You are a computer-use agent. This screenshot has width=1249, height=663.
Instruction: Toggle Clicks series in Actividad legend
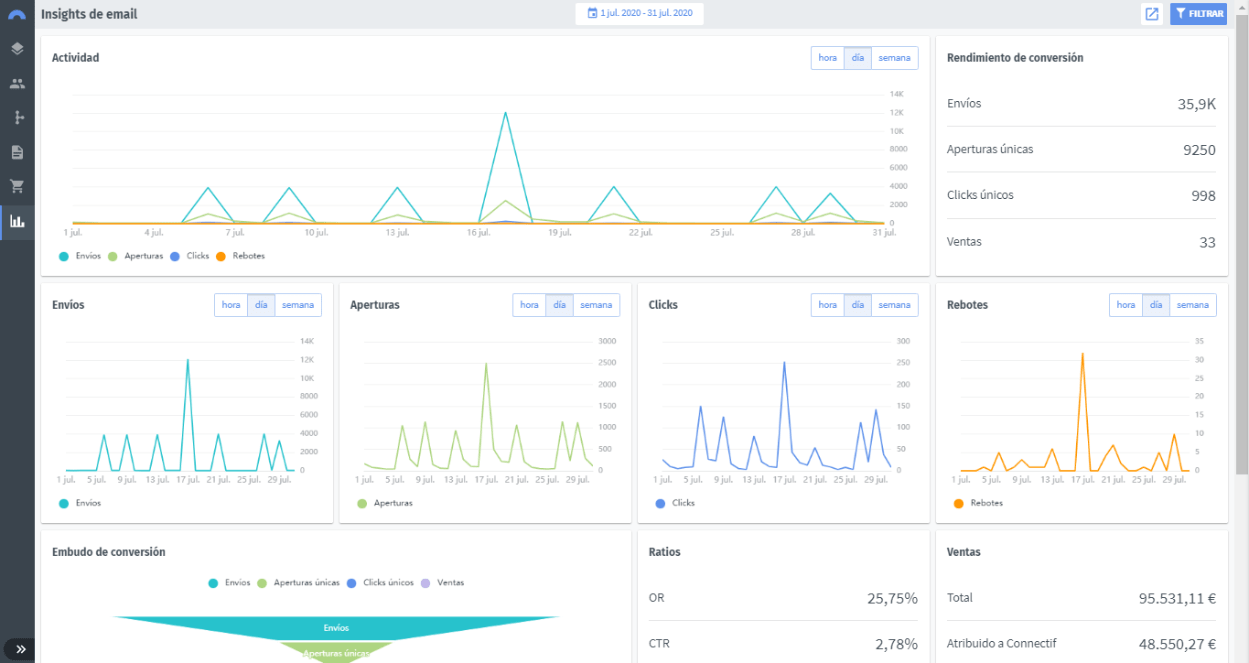click(189, 256)
